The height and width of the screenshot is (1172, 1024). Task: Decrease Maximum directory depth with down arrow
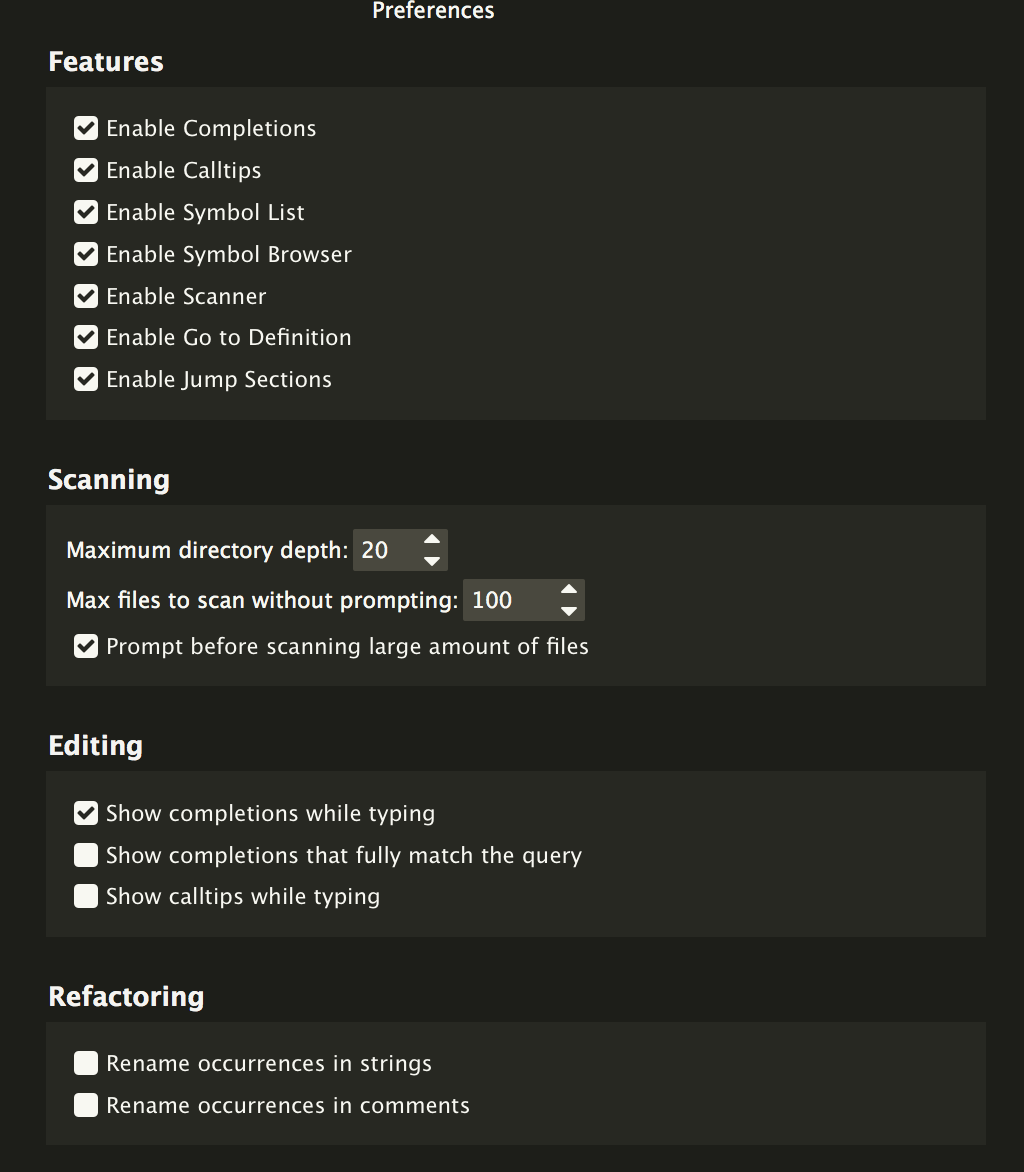(431, 561)
